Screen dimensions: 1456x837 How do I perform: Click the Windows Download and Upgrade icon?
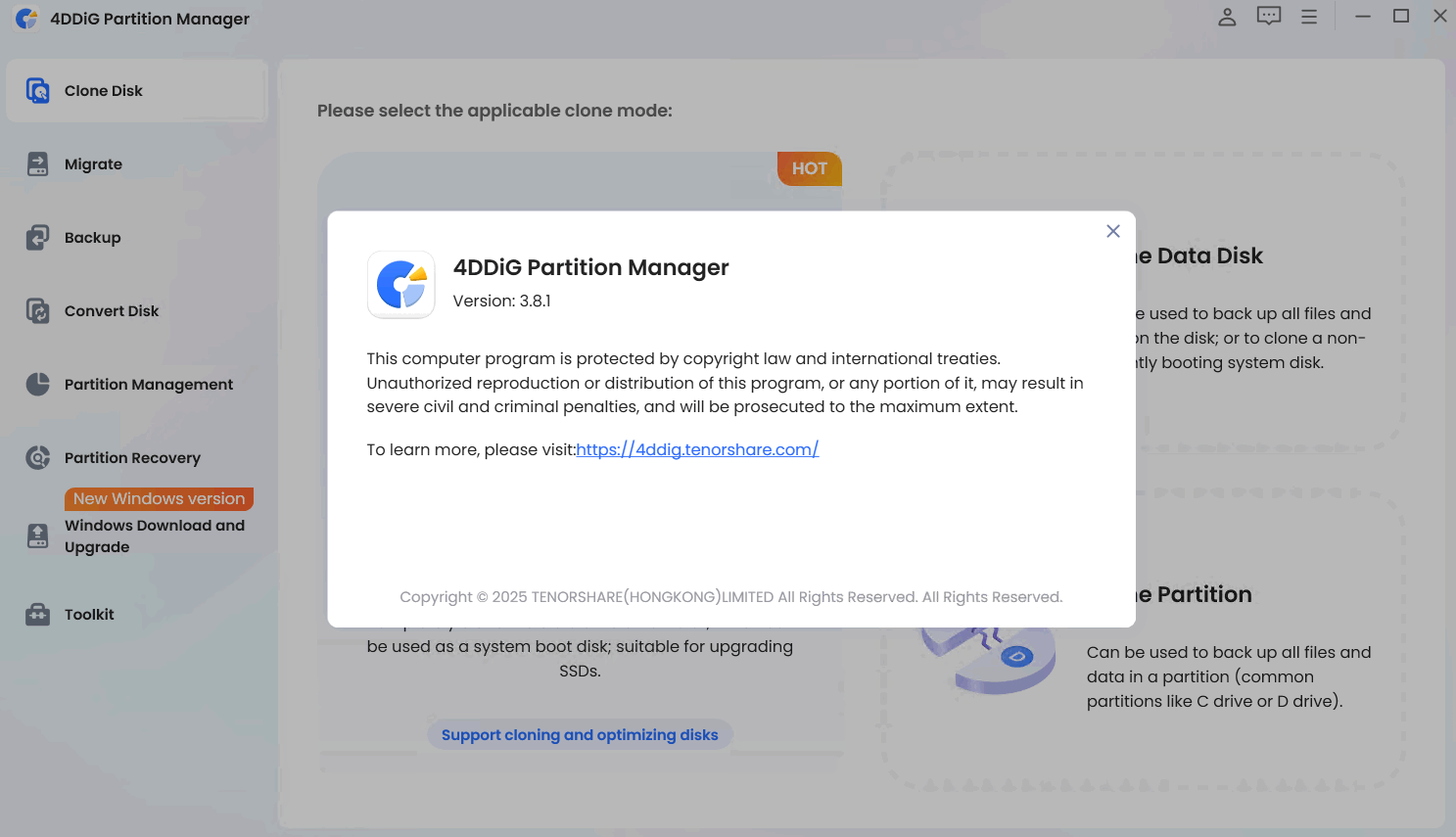(x=37, y=535)
